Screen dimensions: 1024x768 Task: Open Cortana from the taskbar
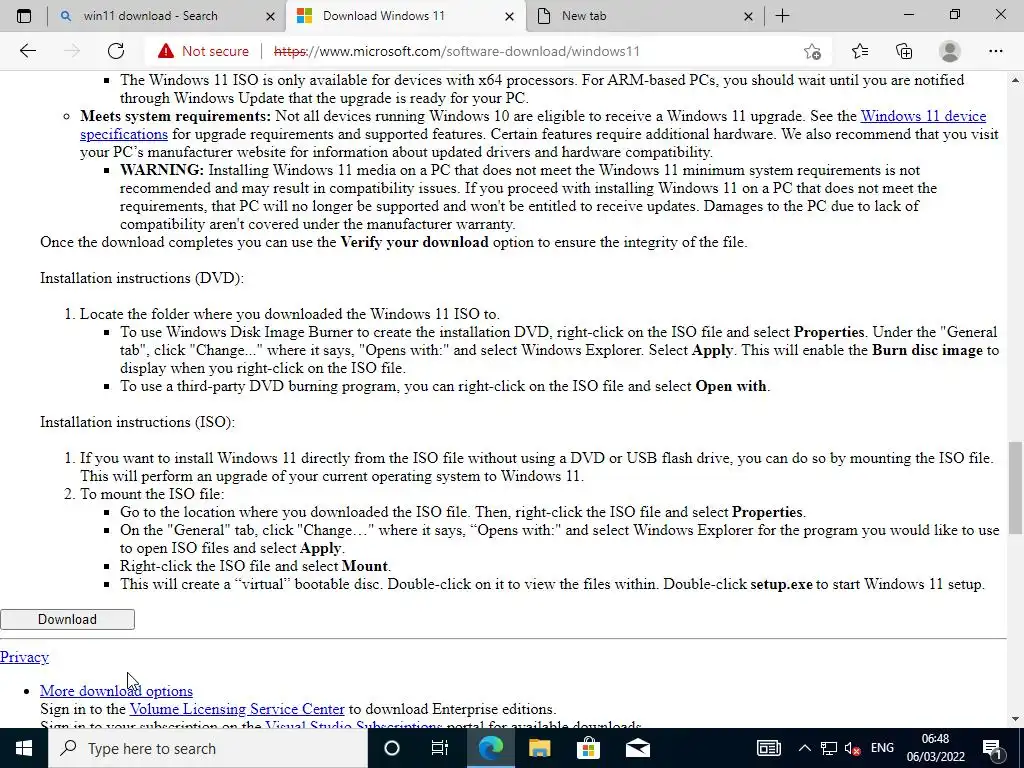391,748
